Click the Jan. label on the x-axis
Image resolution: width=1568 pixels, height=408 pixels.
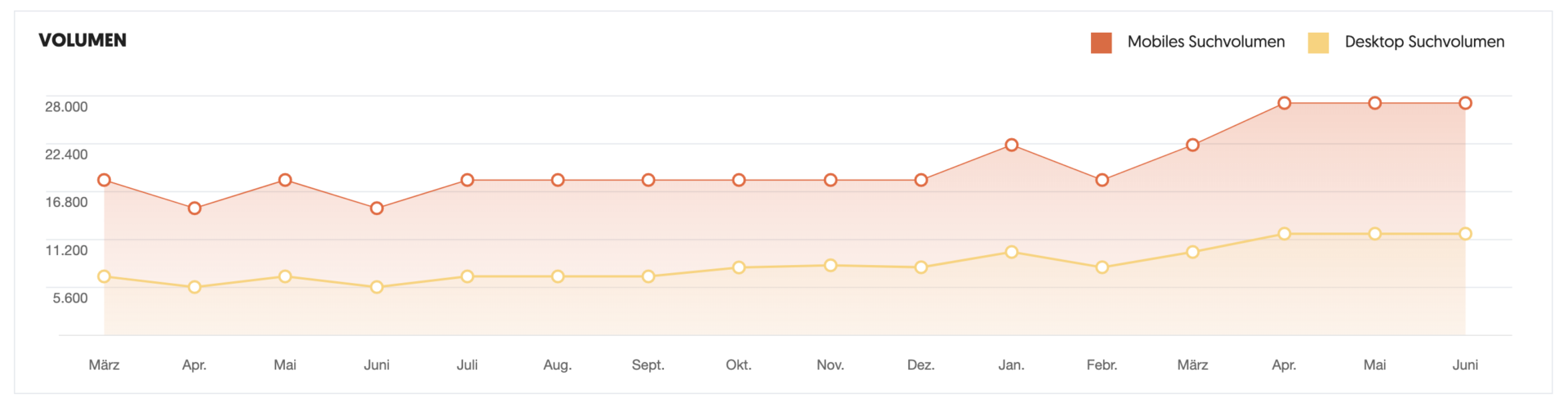pos(1011,365)
